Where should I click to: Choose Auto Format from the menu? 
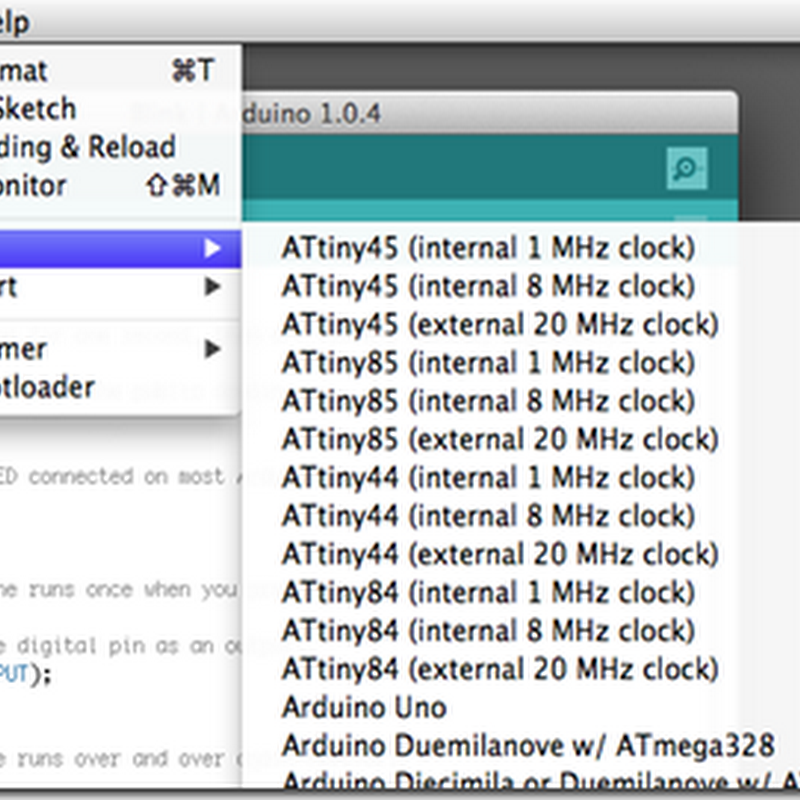click(24, 71)
